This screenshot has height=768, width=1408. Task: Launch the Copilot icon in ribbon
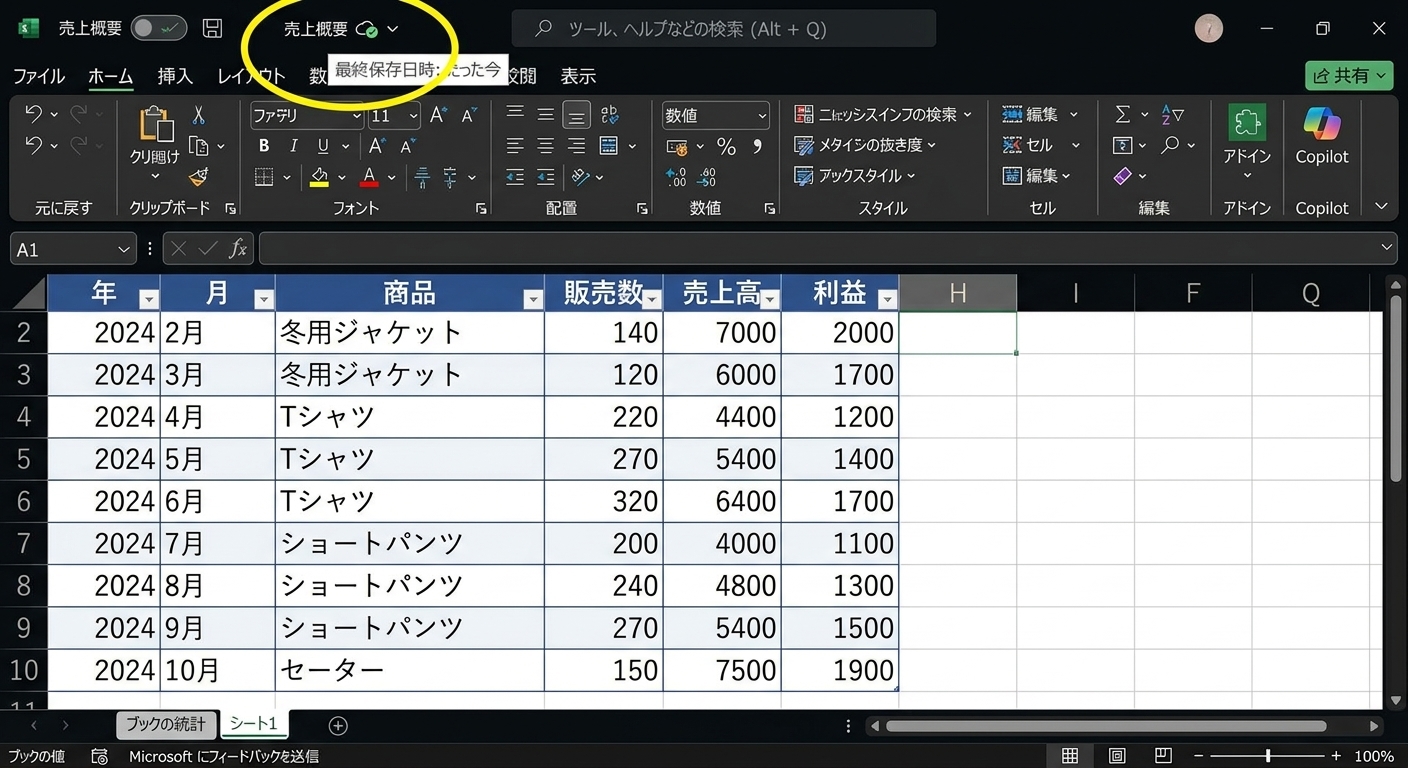(x=1322, y=122)
